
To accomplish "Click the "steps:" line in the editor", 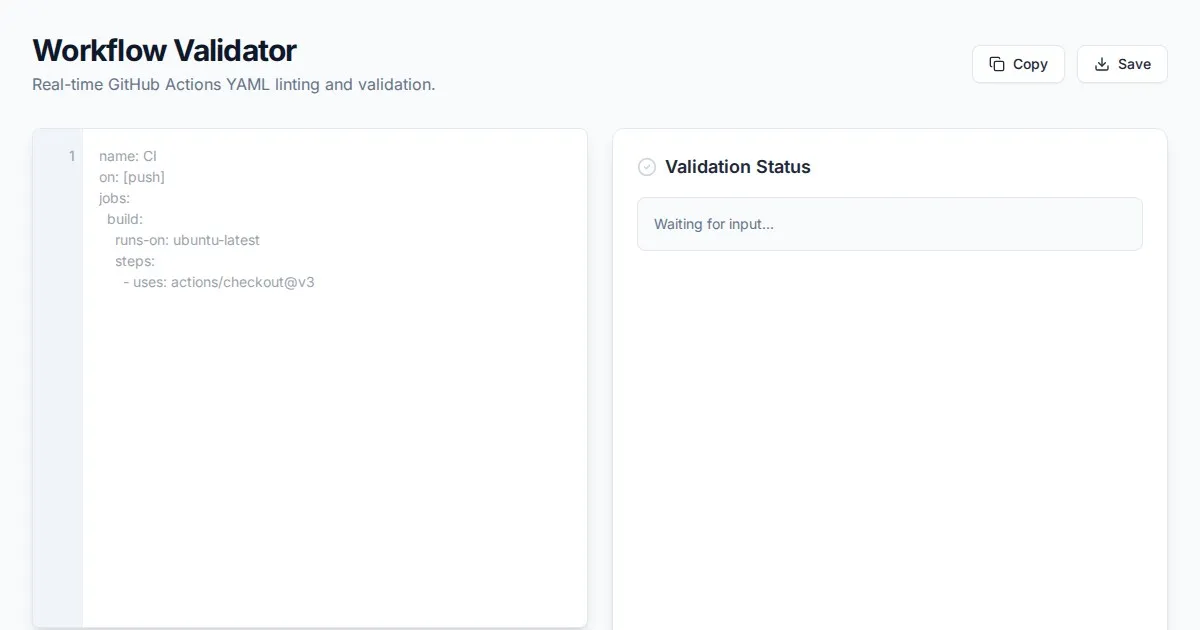I will [135, 261].
